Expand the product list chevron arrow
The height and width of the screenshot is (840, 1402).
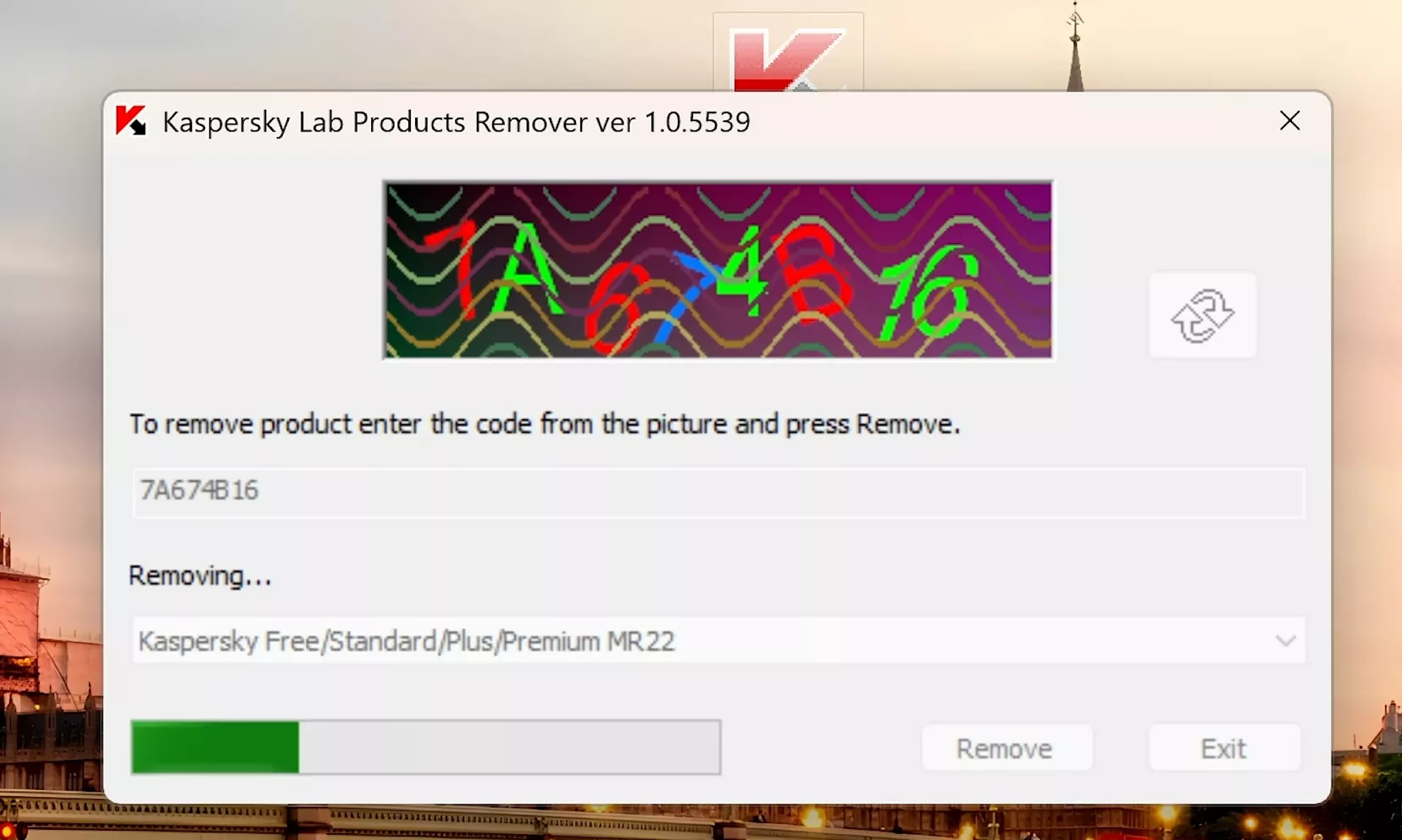(1285, 641)
